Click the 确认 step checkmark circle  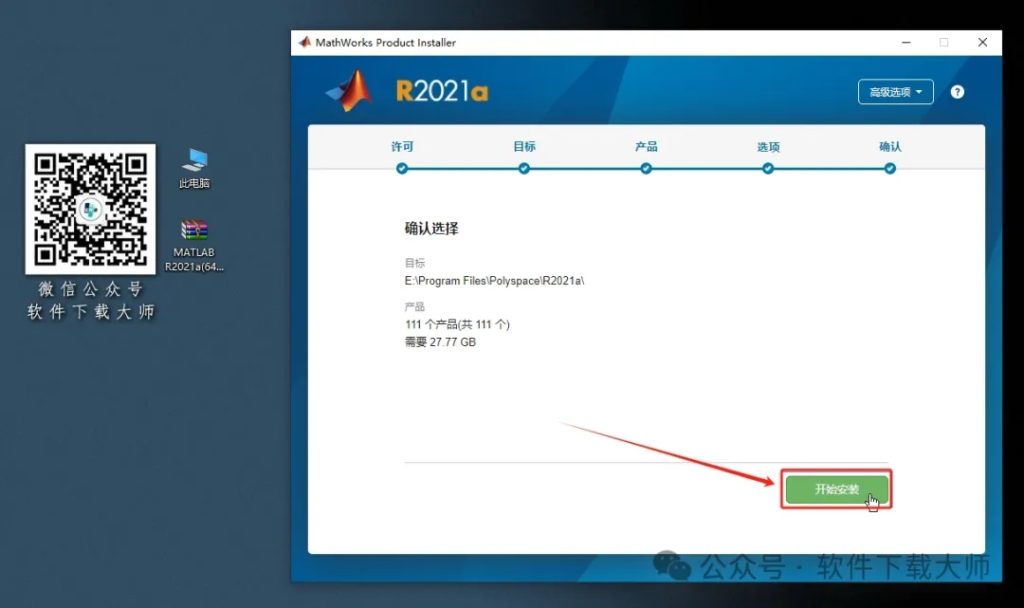coord(889,169)
